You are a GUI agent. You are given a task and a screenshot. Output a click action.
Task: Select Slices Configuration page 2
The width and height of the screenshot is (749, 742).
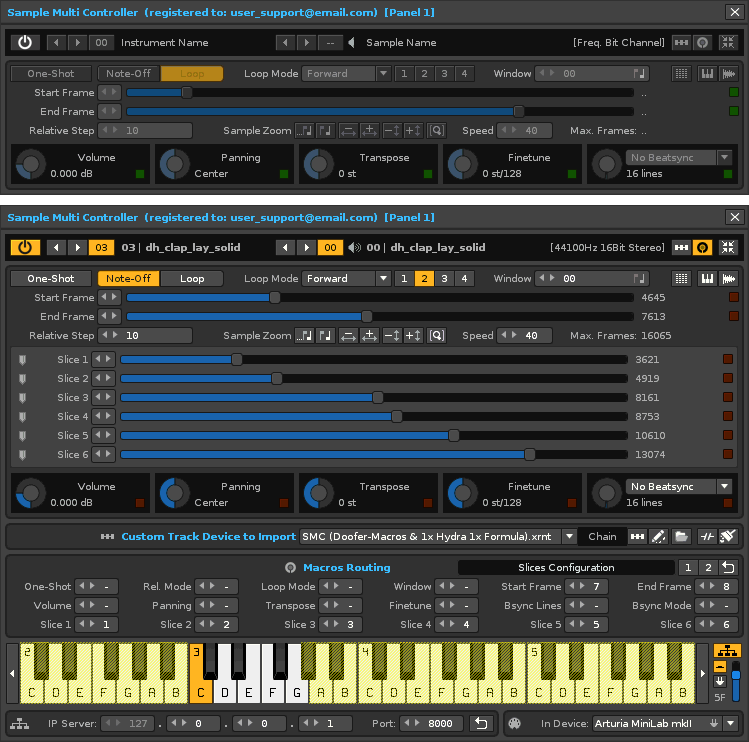707,567
